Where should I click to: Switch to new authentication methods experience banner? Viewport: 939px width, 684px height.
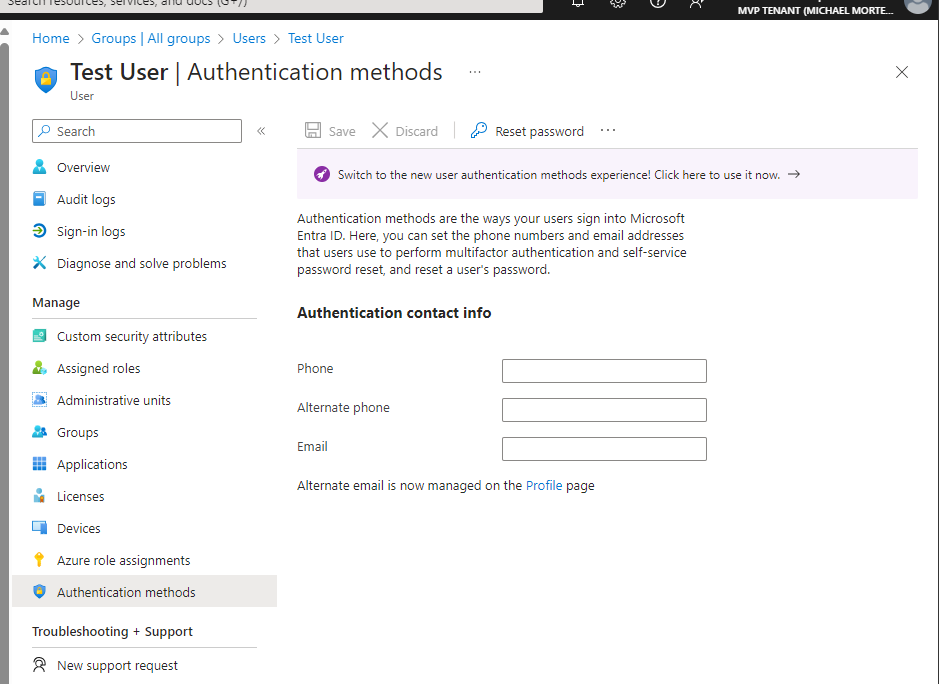click(558, 174)
